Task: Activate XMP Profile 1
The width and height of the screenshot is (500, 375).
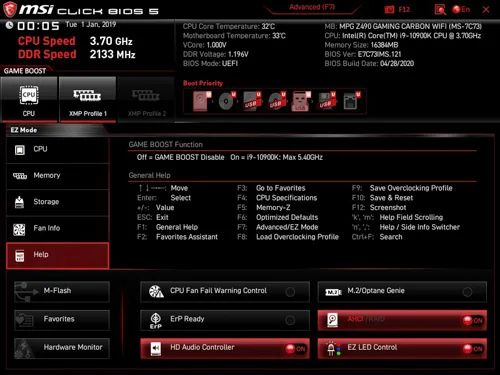Action: click(x=88, y=99)
